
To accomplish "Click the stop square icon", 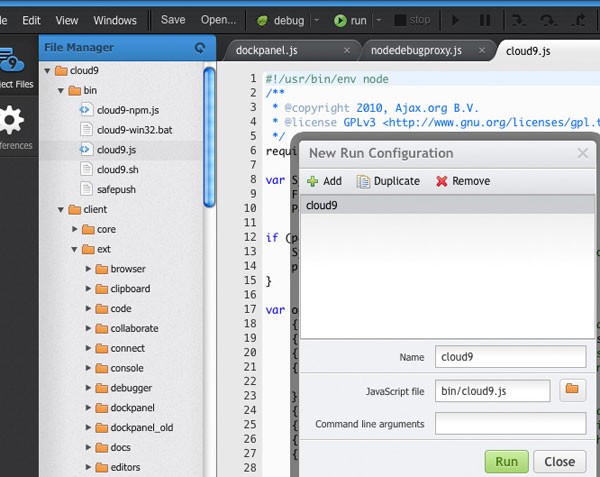I will [x=400, y=20].
